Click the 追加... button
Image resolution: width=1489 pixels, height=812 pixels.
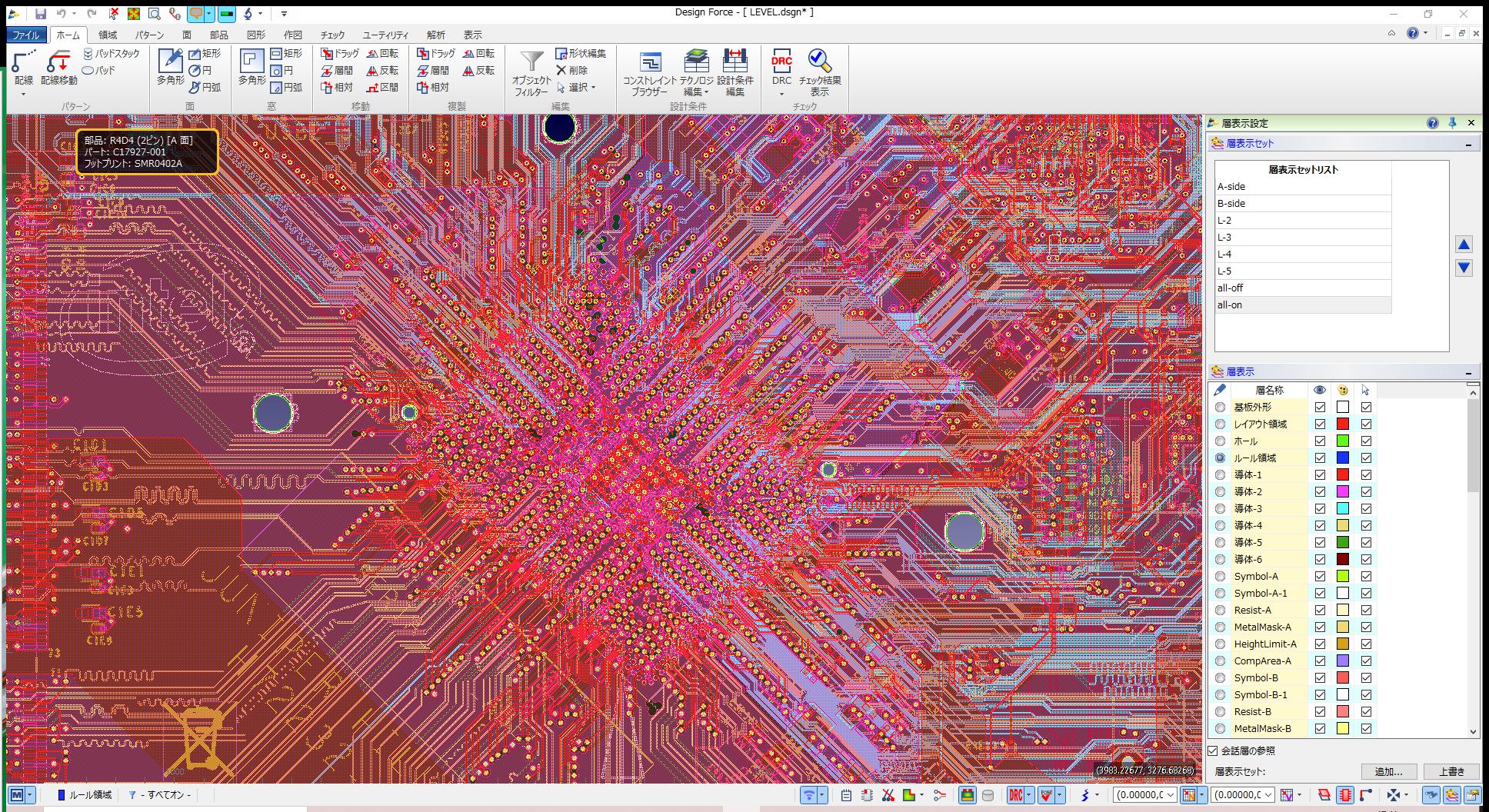click(1389, 771)
